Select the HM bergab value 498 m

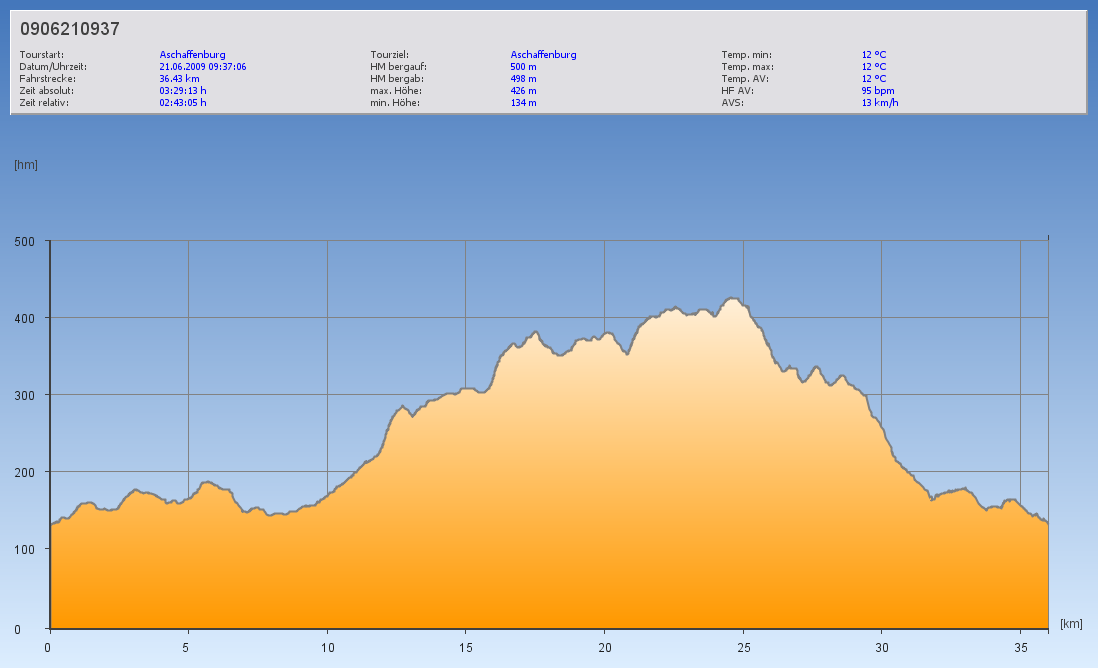point(523,78)
